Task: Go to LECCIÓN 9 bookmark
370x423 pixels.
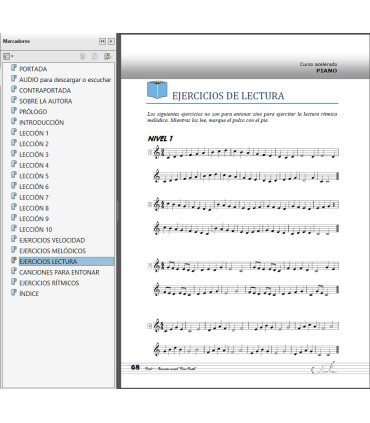Action: [x=34, y=219]
